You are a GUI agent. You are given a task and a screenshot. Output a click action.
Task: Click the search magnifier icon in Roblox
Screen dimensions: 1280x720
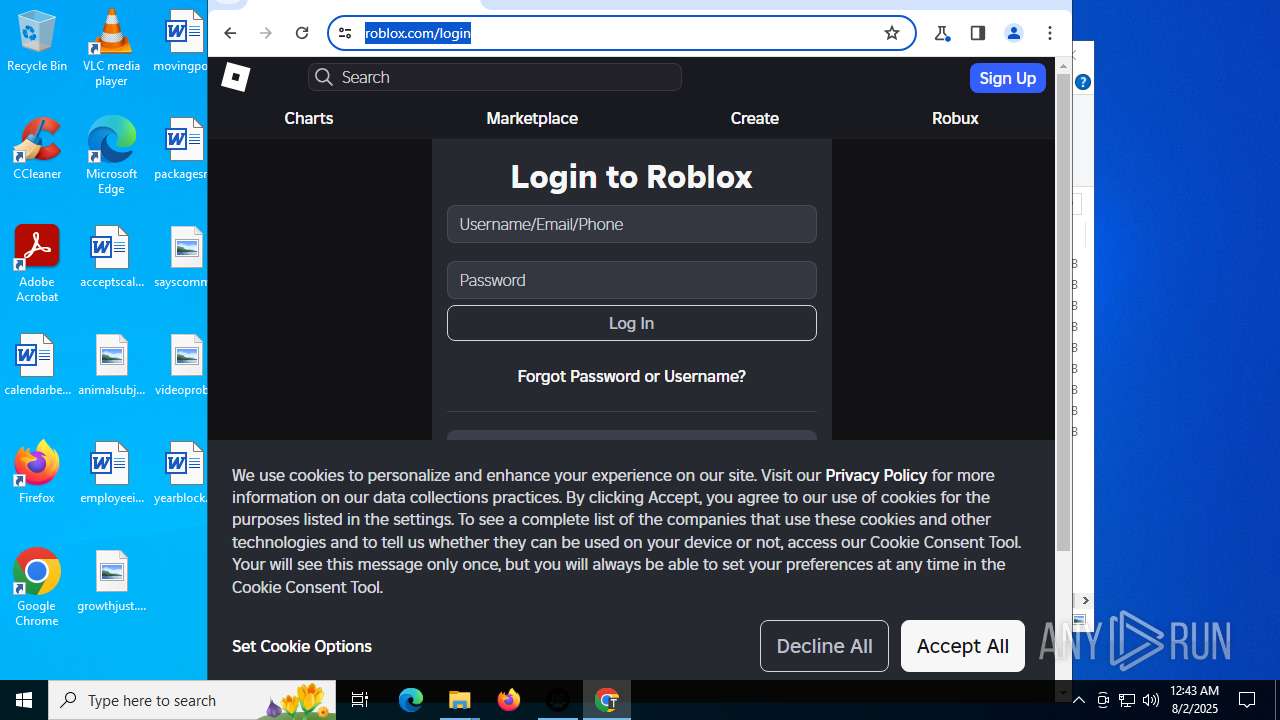click(323, 77)
